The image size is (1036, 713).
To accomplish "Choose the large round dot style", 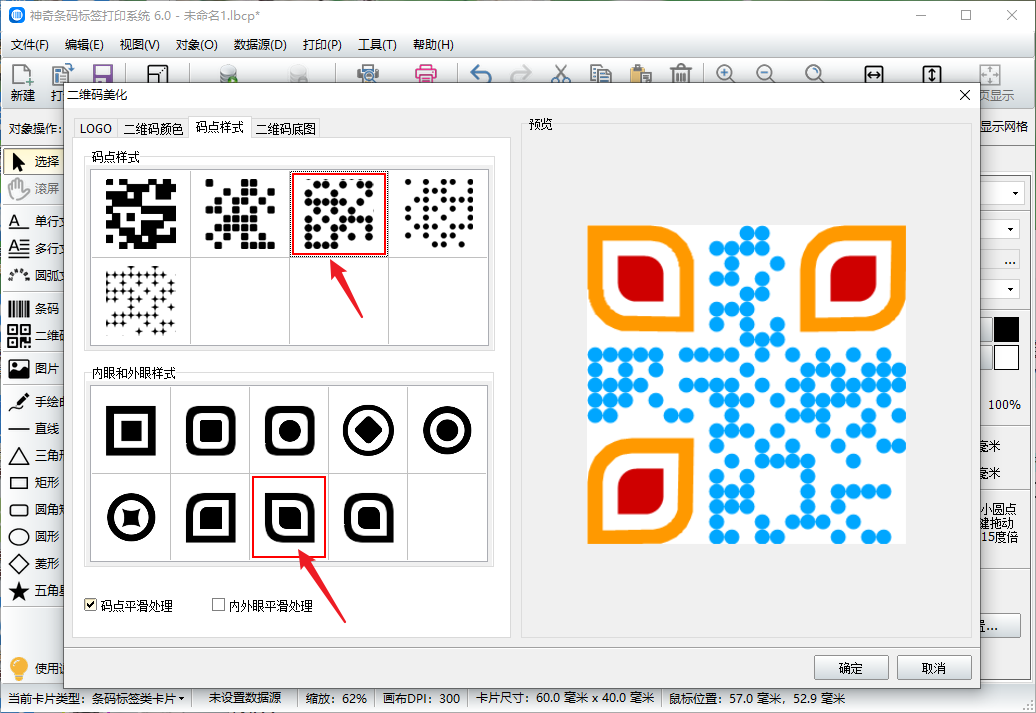I will click(x=339, y=213).
